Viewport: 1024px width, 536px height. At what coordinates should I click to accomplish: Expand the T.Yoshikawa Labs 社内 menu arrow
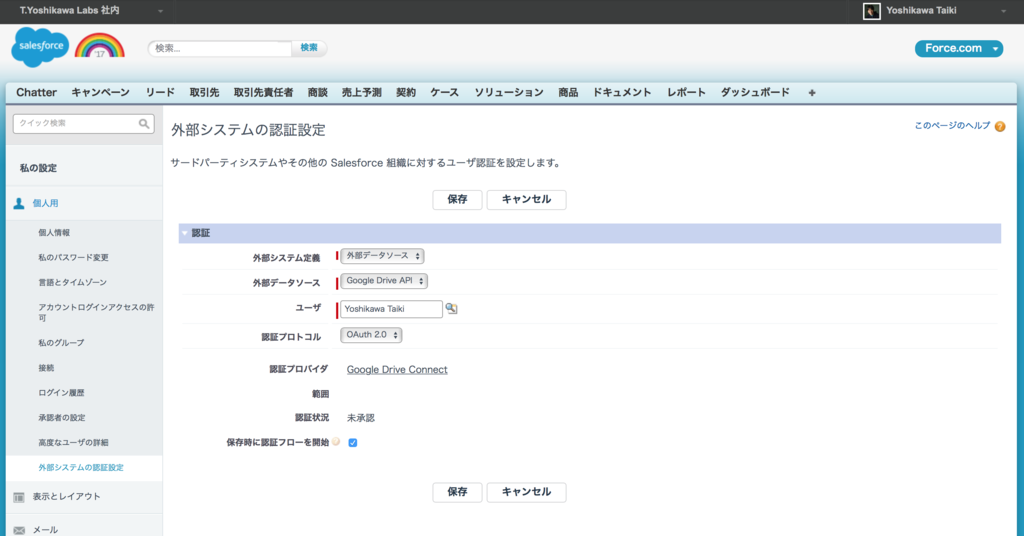point(161,11)
